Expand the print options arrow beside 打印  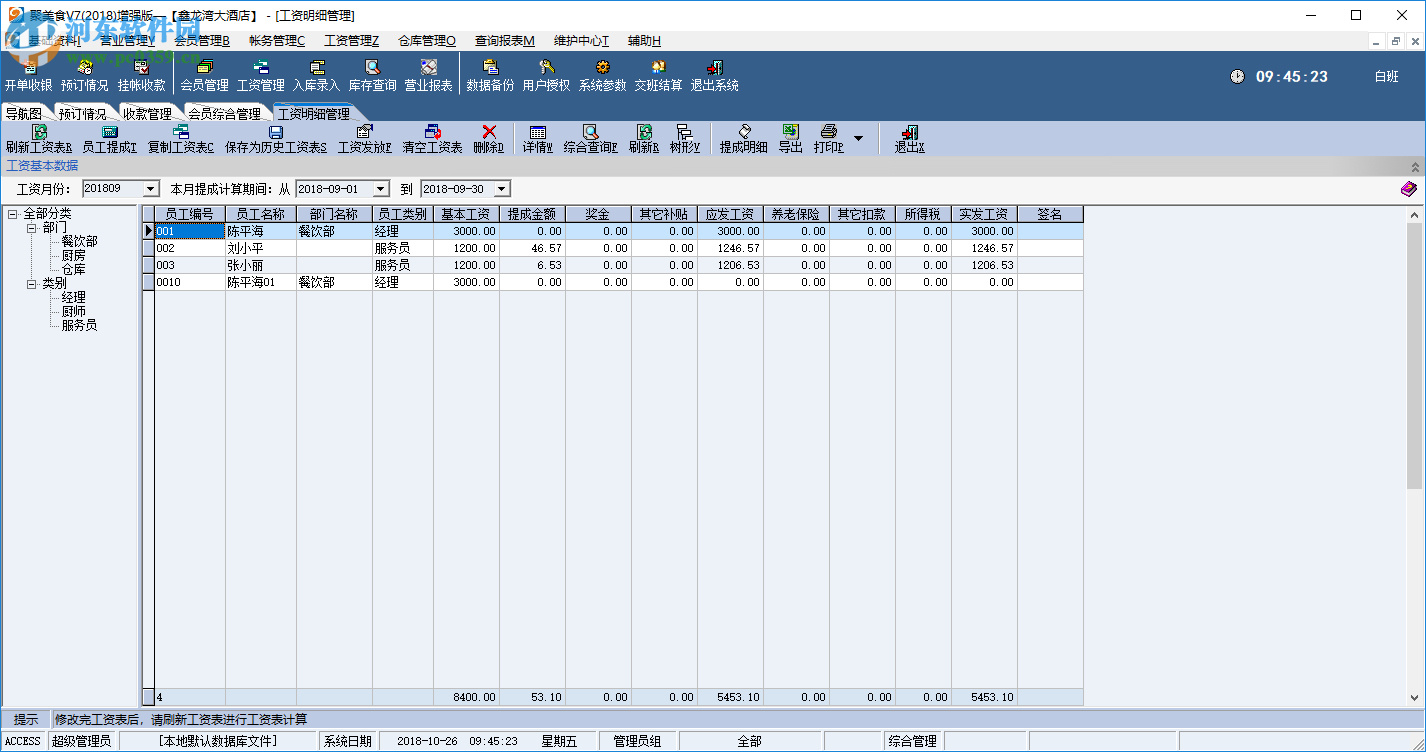858,137
